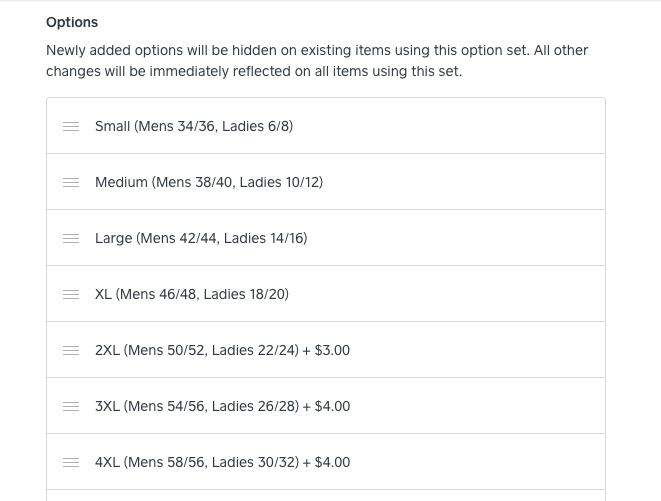Click the + $4.00 price on 3XL

pyautogui.click(x=326, y=407)
